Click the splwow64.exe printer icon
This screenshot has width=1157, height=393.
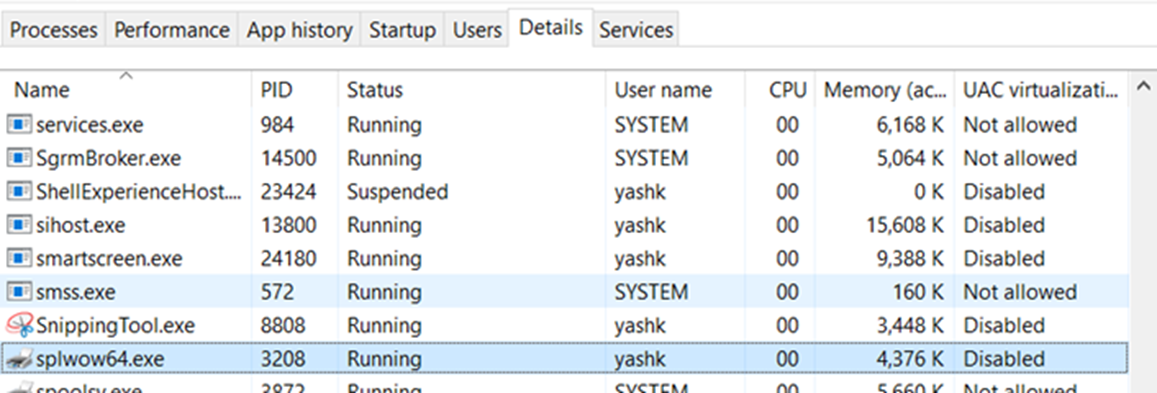tap(19, 359)
